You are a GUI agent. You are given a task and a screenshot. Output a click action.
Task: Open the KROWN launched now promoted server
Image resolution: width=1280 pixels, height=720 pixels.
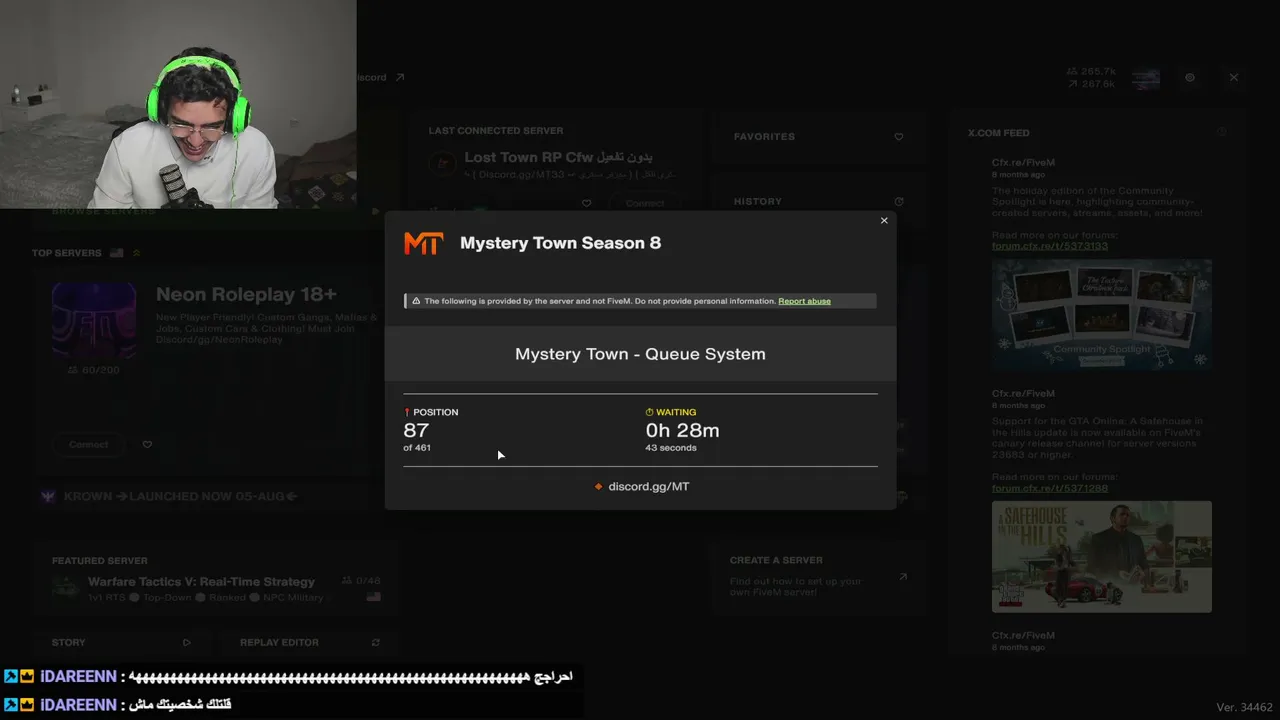point(180,496)
